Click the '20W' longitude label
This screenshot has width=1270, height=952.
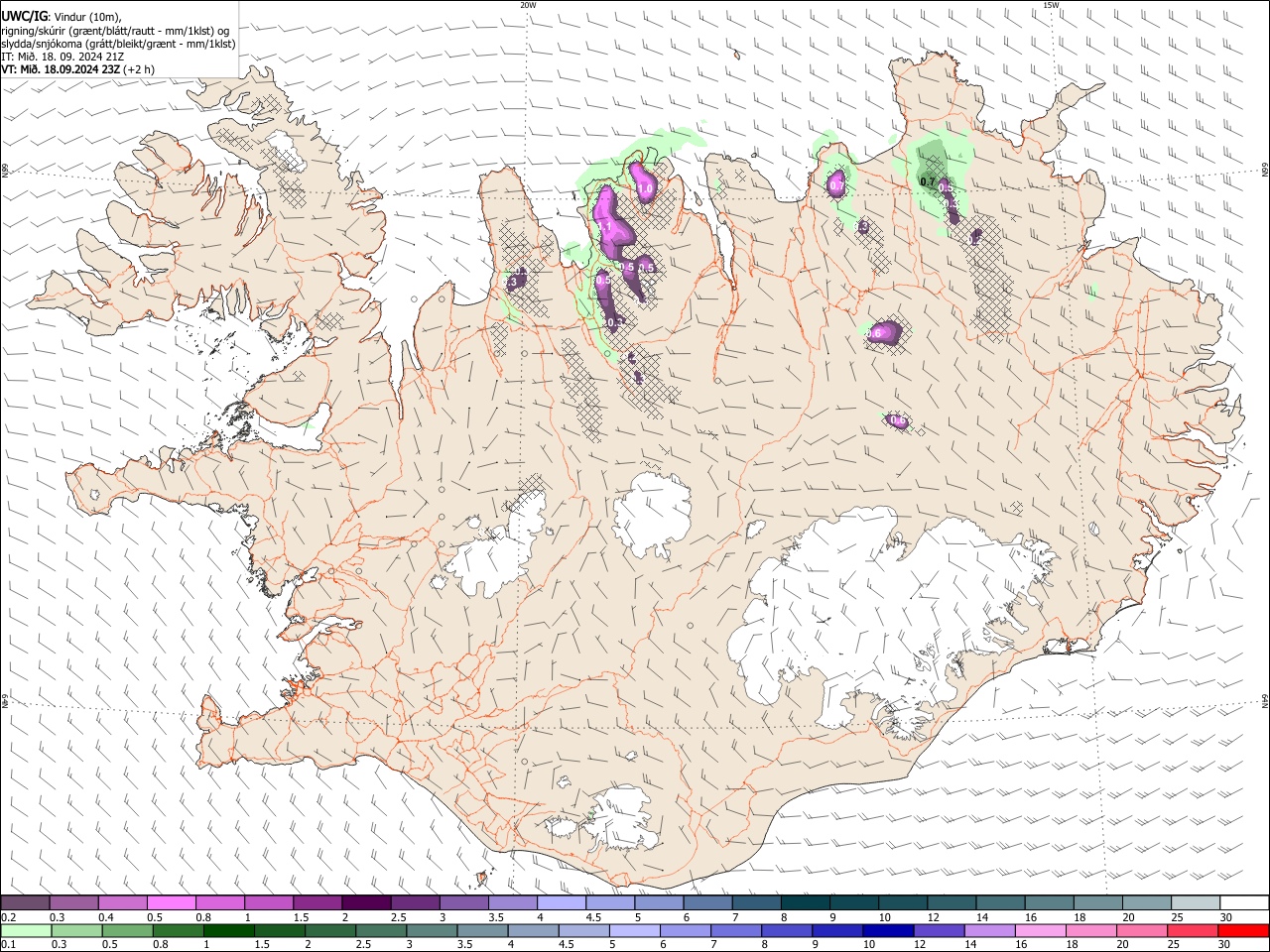tap(528, 5)
